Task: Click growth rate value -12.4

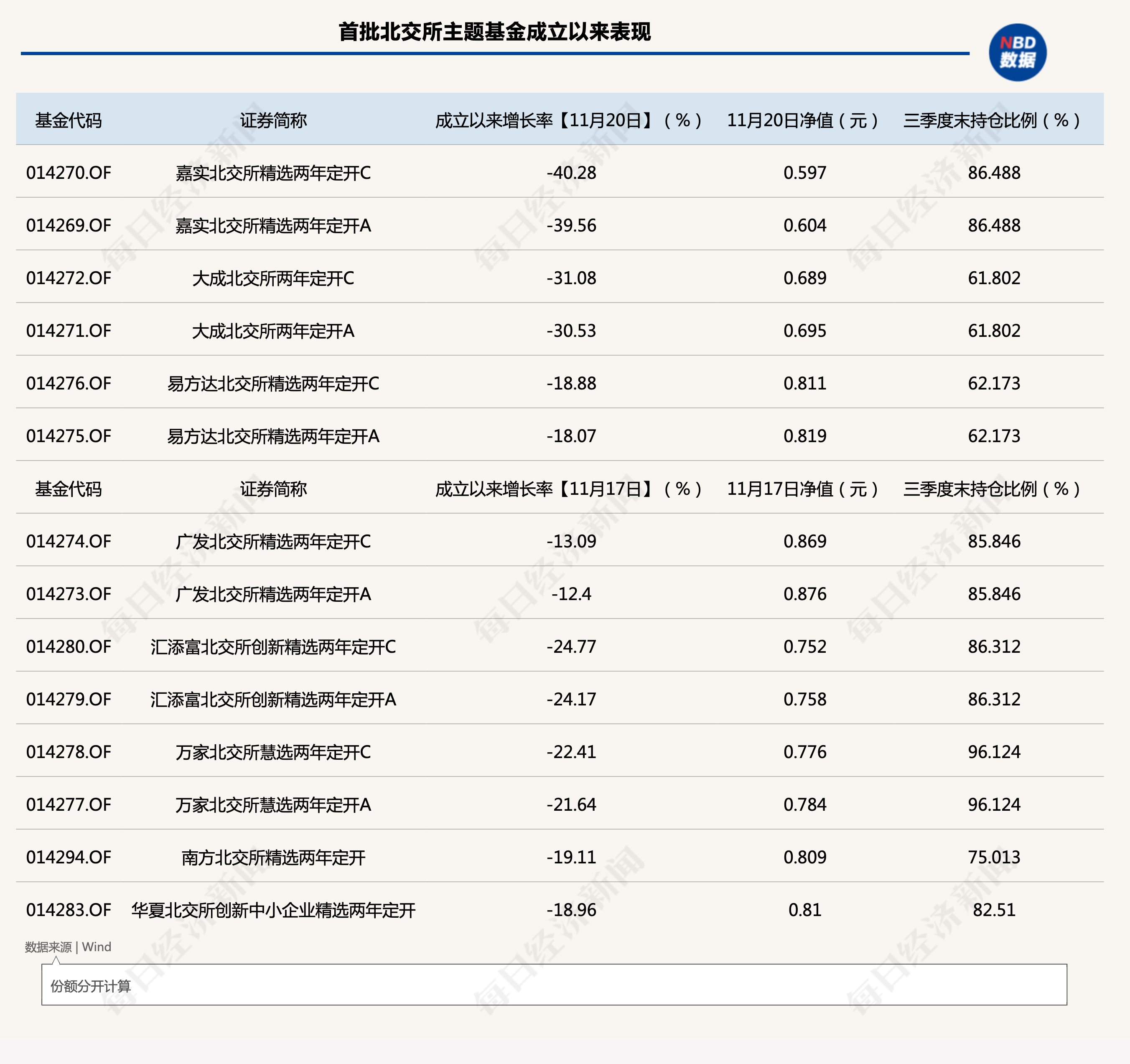Action: click(571, 594)
